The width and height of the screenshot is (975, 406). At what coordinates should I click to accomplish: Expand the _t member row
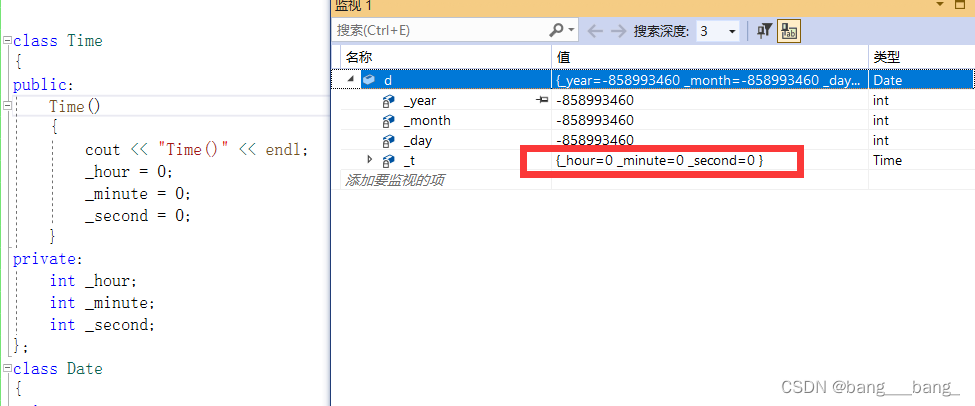click(x=371, y=160)
